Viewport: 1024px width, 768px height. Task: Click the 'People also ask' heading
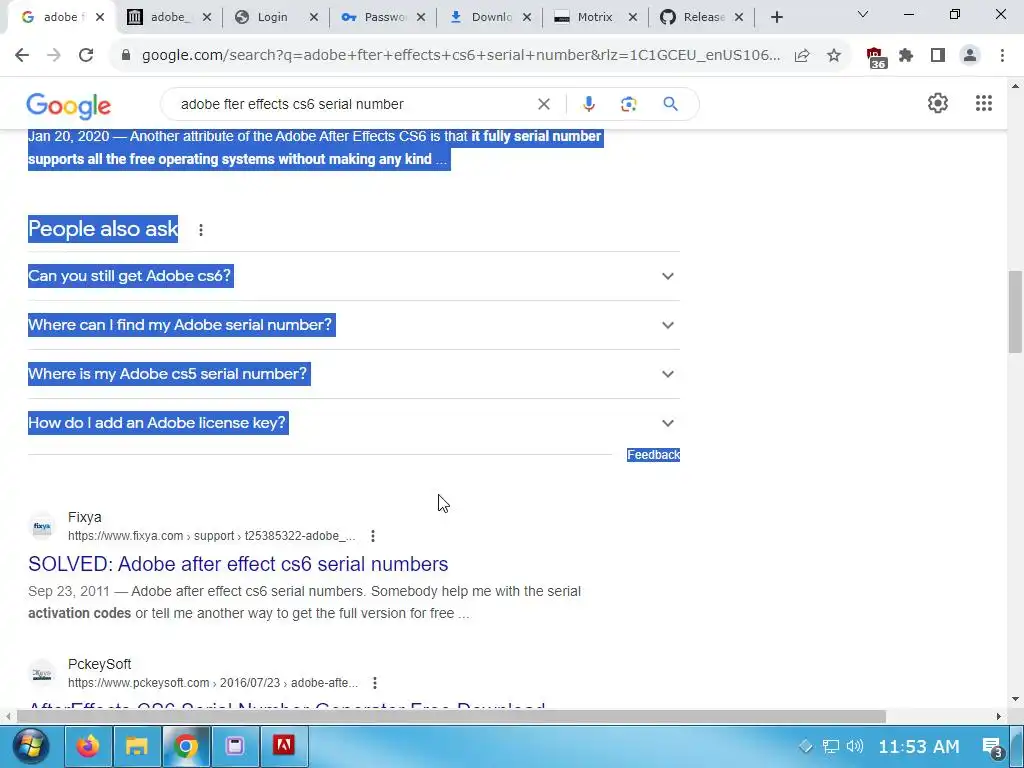pyautogui.click(x=103, y=229)
